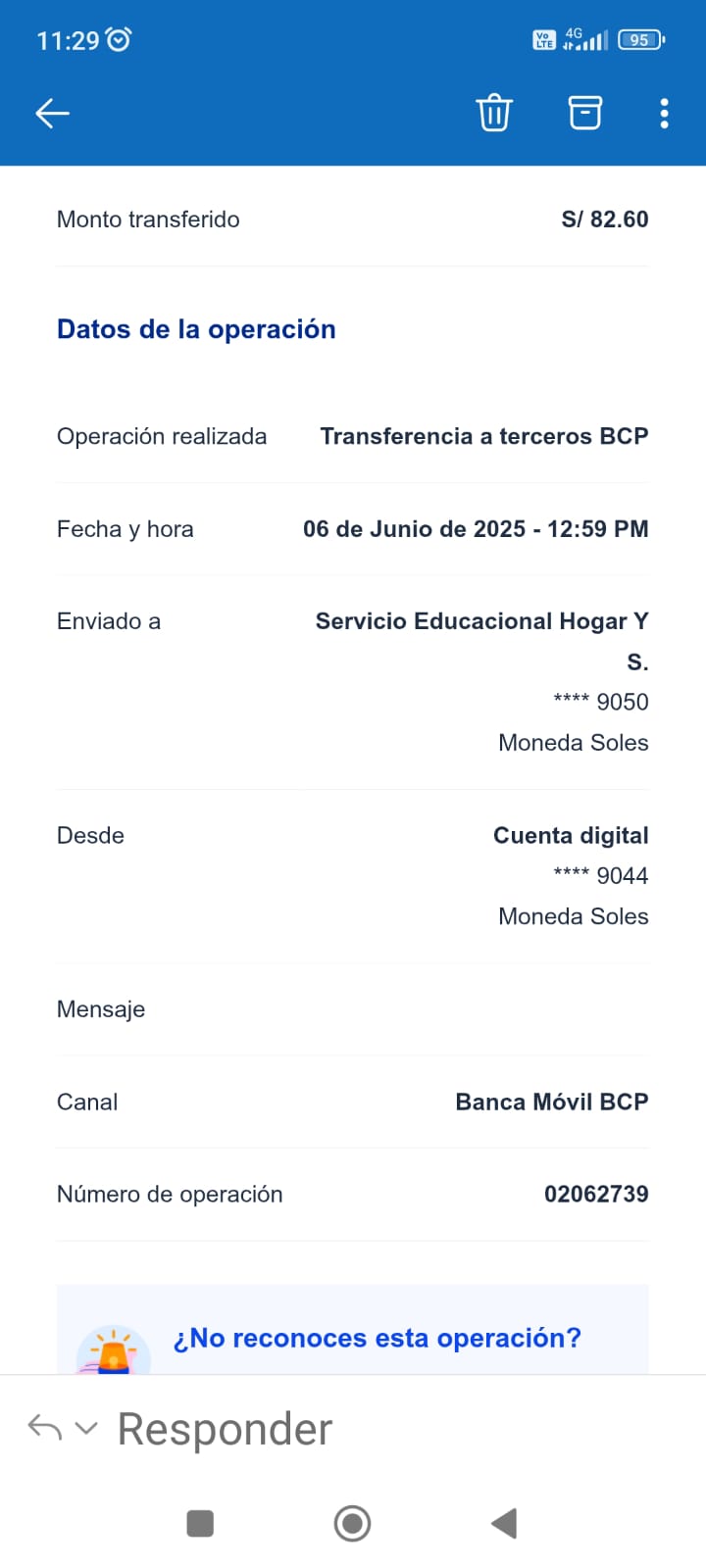Expand reply options chevron
The height and width of the screenshot is (1568, 706).
tap(86, 1428)
